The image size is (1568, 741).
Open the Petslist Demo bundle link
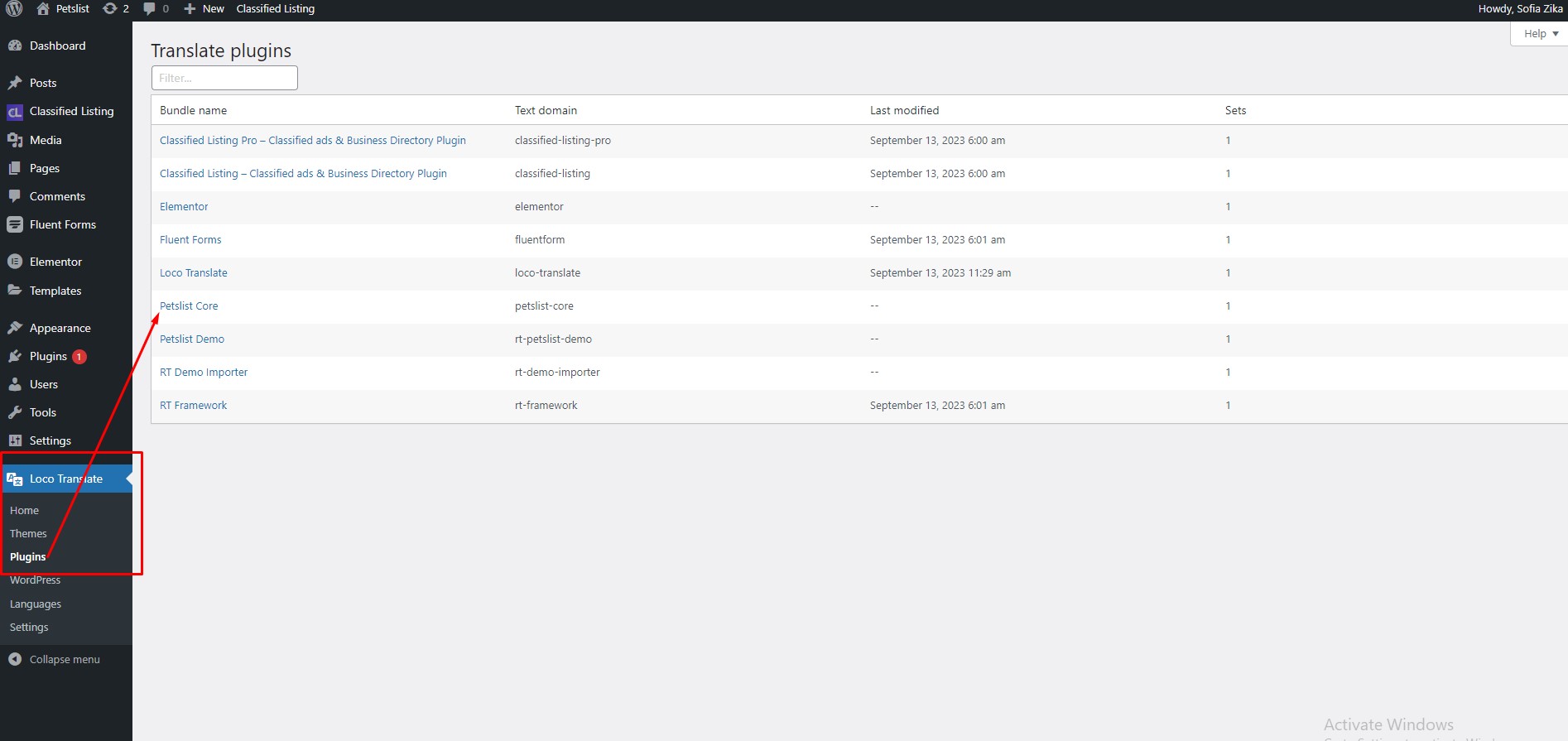[x=192, y=339]
